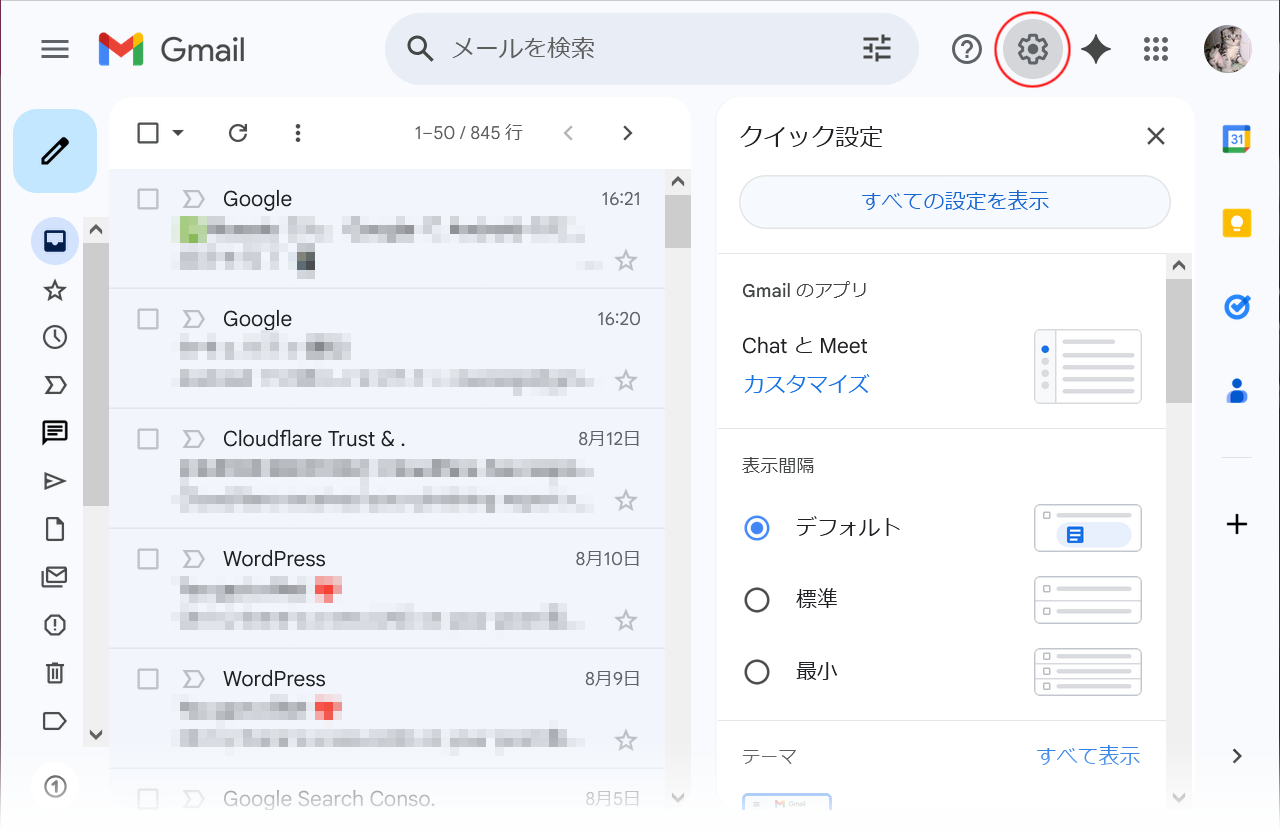Viewport: 1280px width, 834px height.
Task: Select the 16:20 Google email checkbox
Action: [x=148, y=319]
